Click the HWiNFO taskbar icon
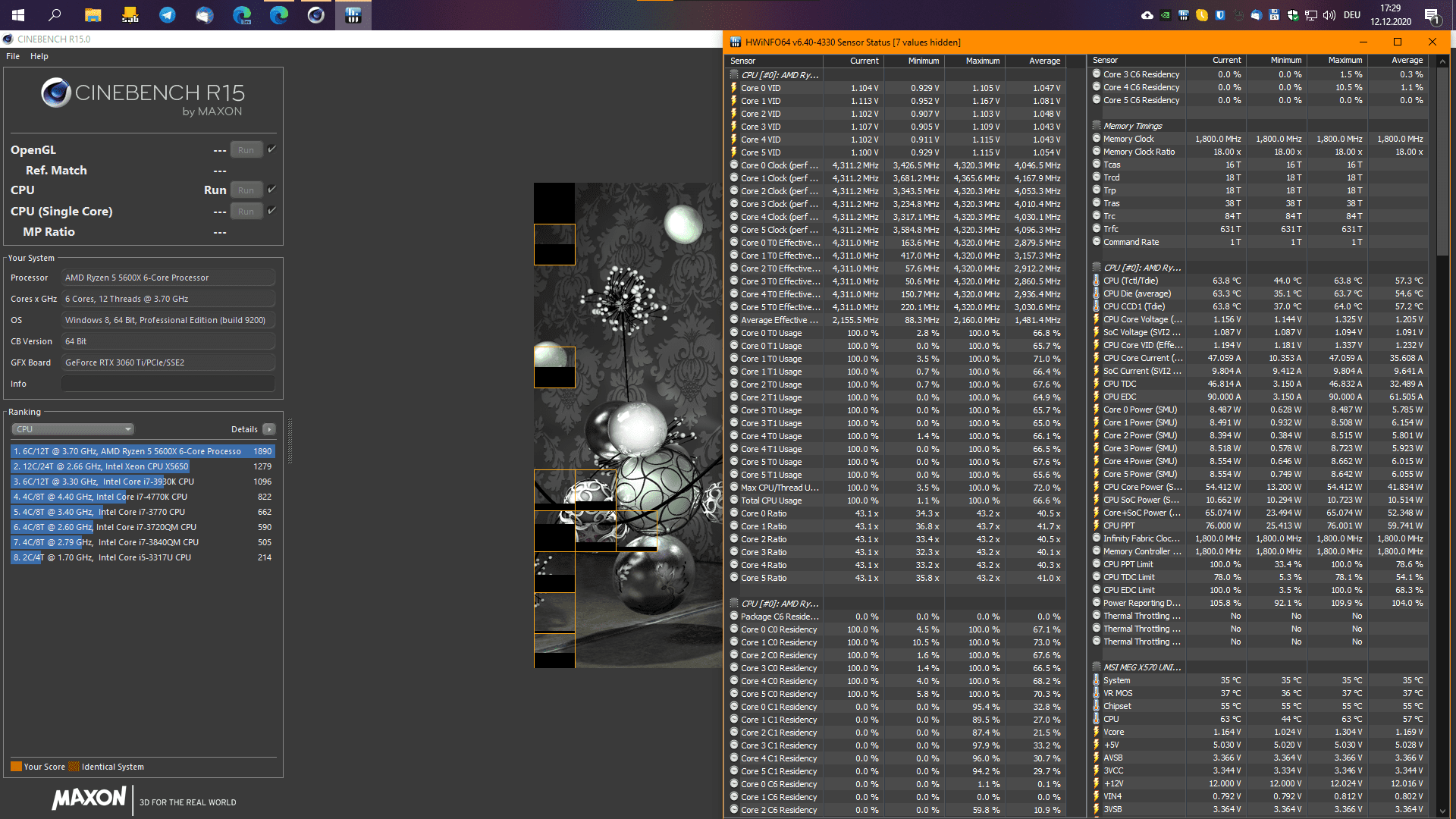This screenshot has height=819, width=1456. [x=353, y=15]
